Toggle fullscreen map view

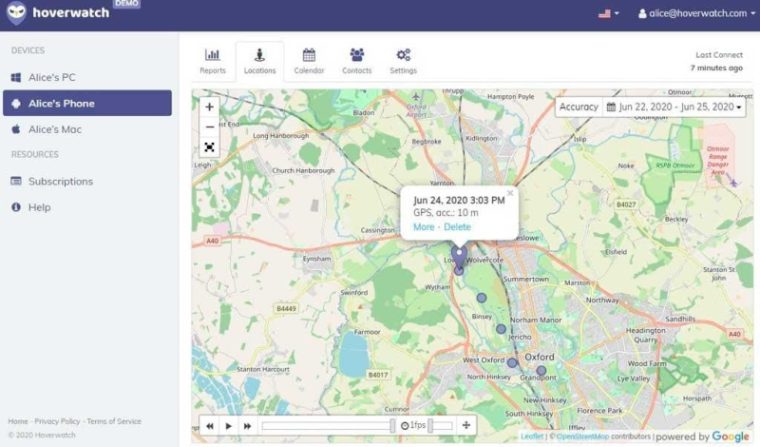(209, 147)
